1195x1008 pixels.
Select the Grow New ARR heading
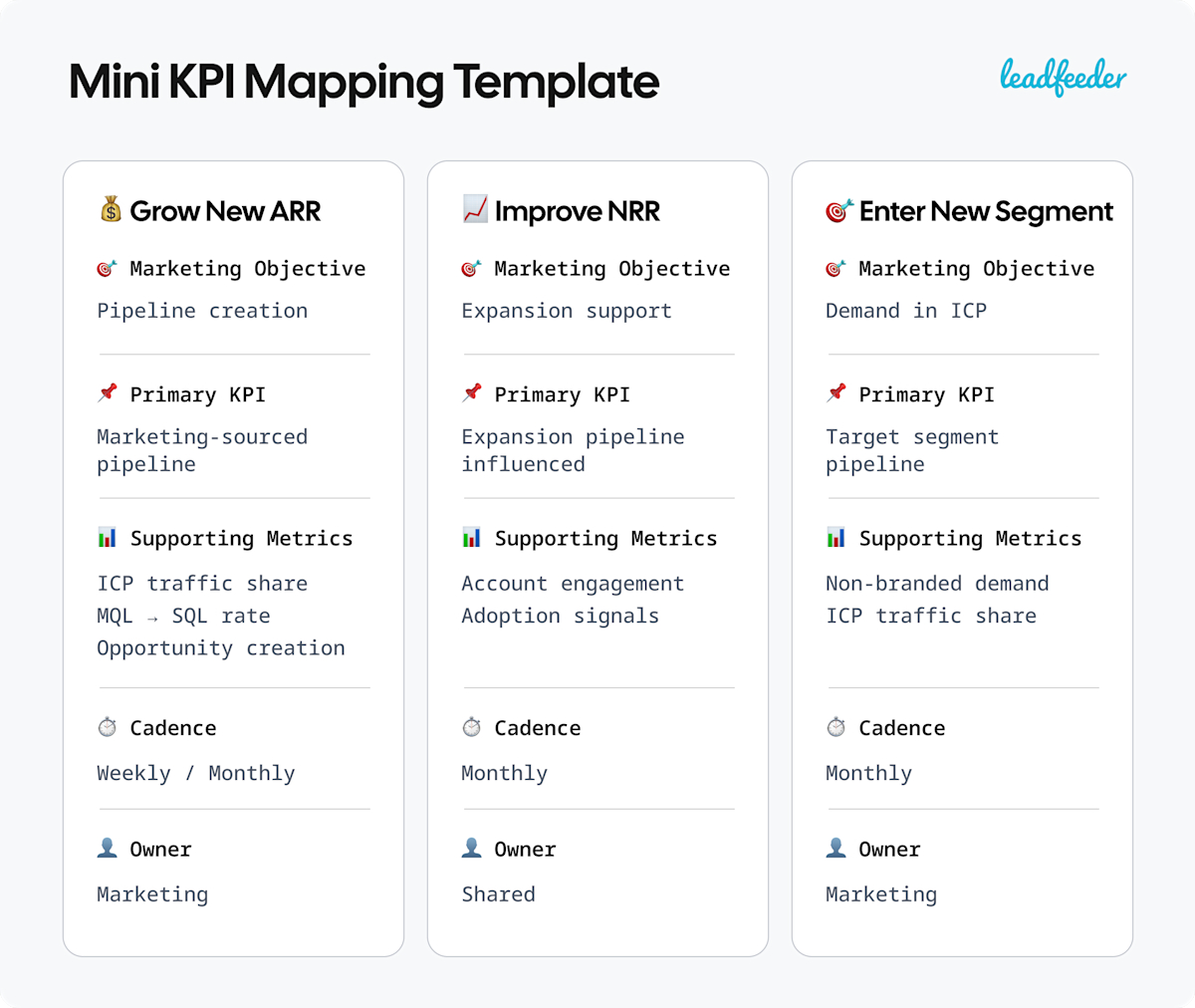click(225, 211)
